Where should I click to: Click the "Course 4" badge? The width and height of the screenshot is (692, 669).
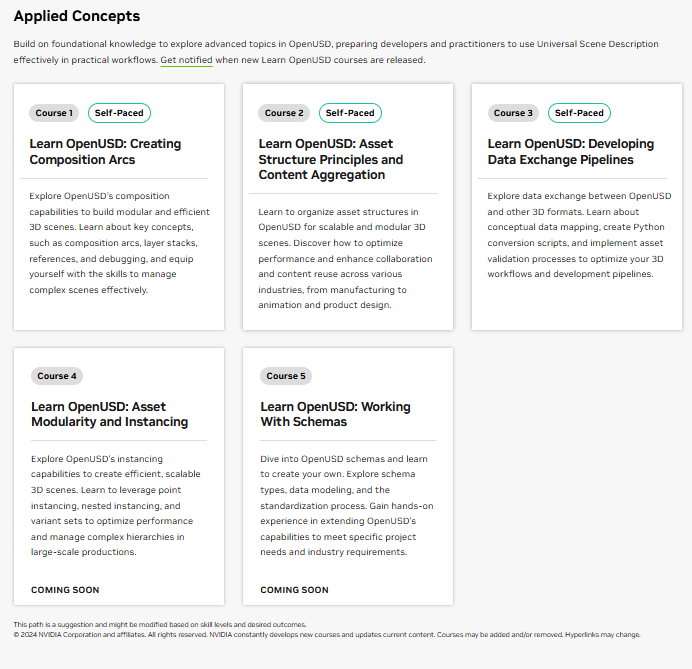tap(57, 376)
